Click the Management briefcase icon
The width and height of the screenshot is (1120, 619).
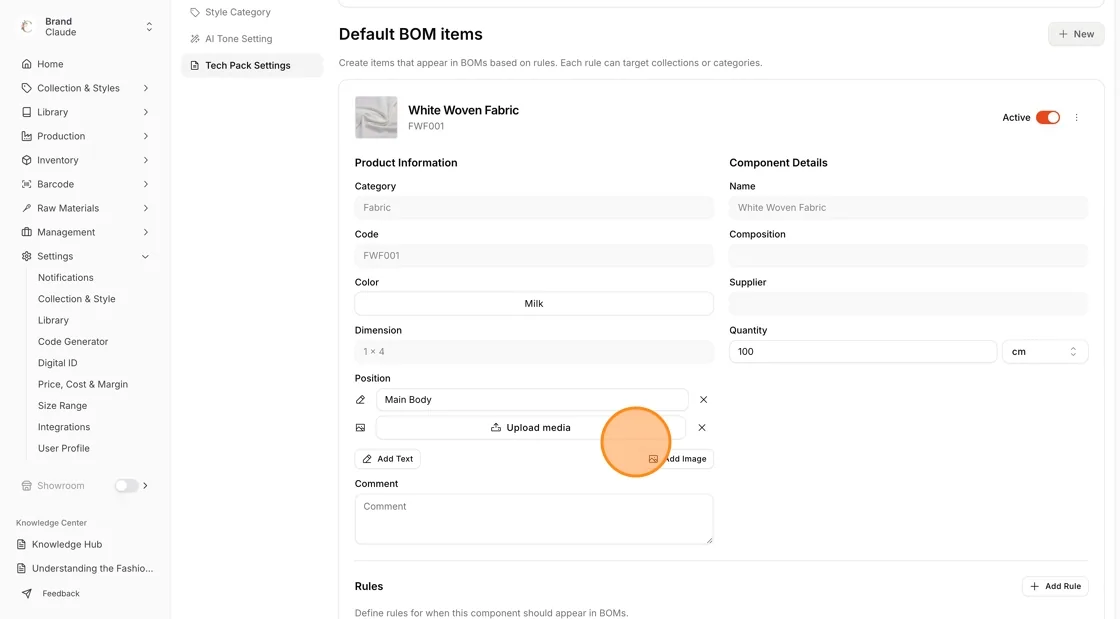26,232
